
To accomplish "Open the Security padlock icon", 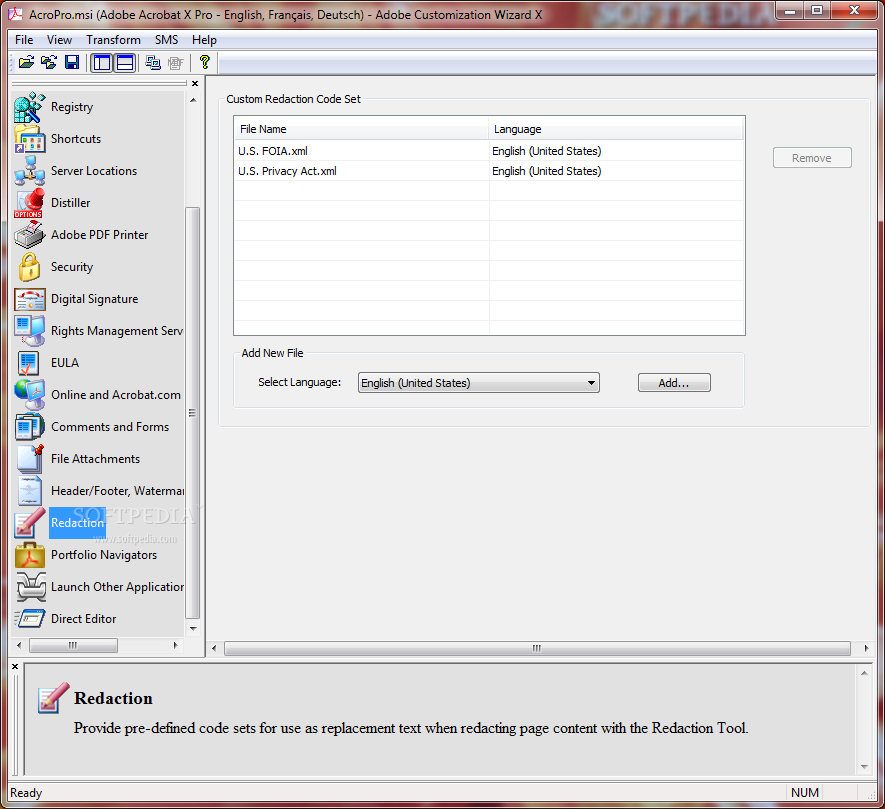I will point(29,267).
